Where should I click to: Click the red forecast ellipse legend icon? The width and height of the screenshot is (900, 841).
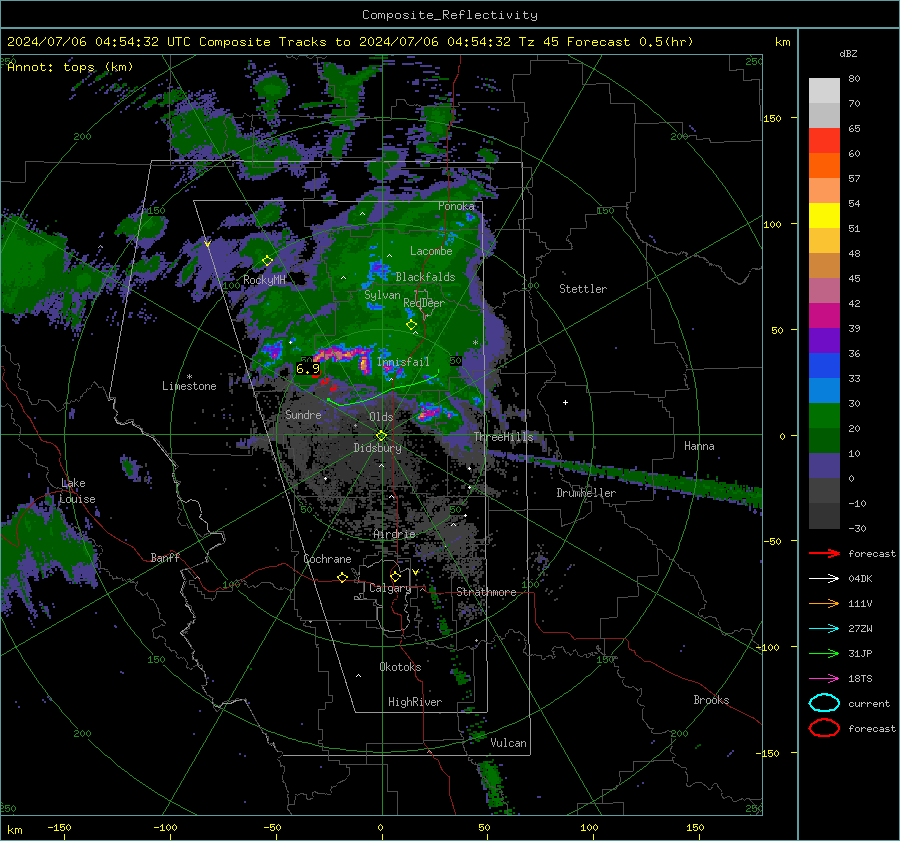(x=824, y=728)
